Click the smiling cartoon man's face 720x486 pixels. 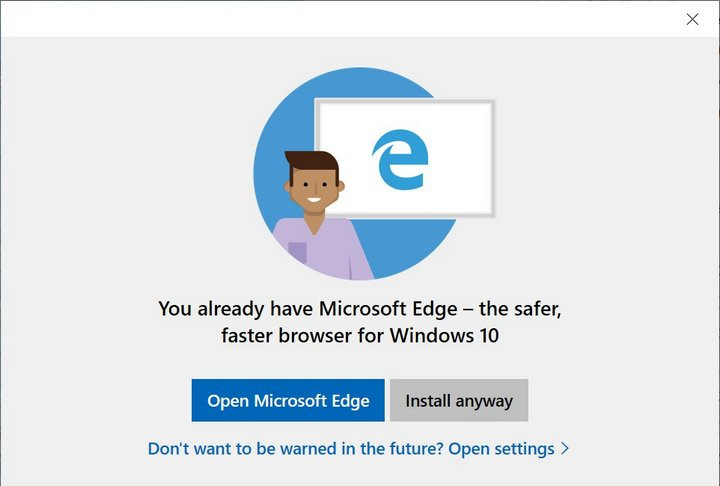314,188
